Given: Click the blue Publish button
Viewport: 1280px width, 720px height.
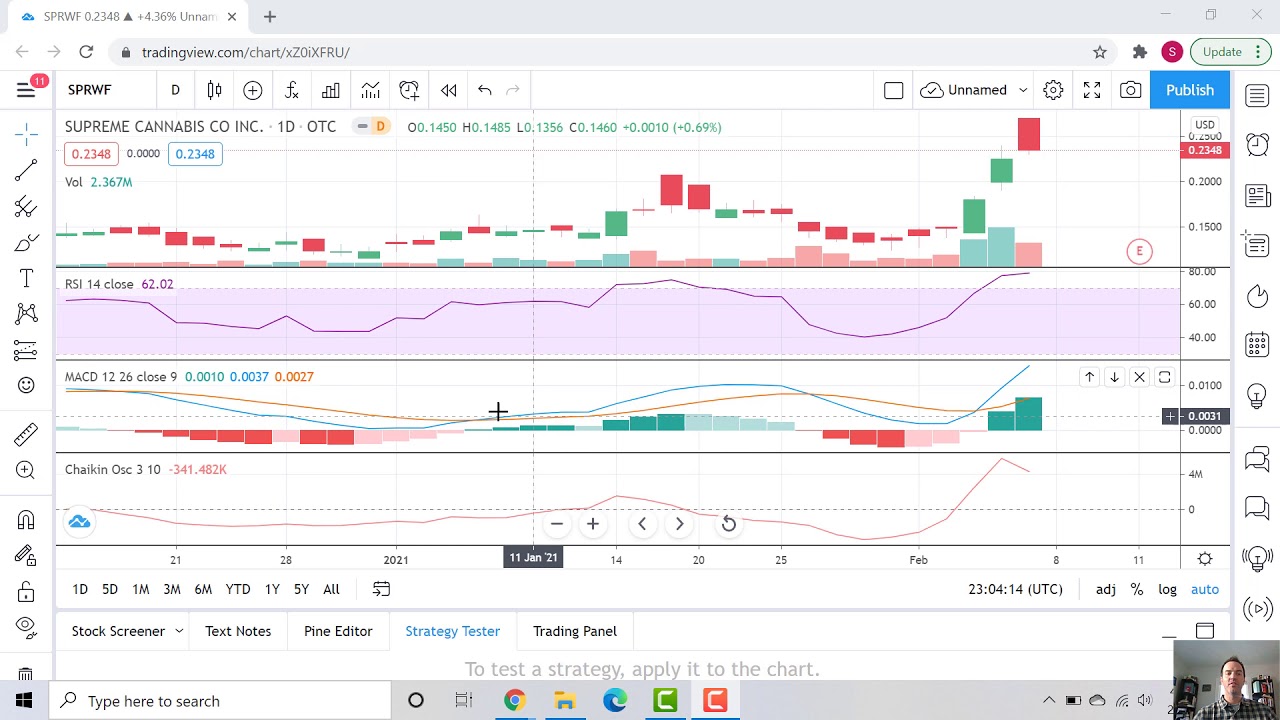Looking at the screenshot, I should click(x=1189, y=90).
